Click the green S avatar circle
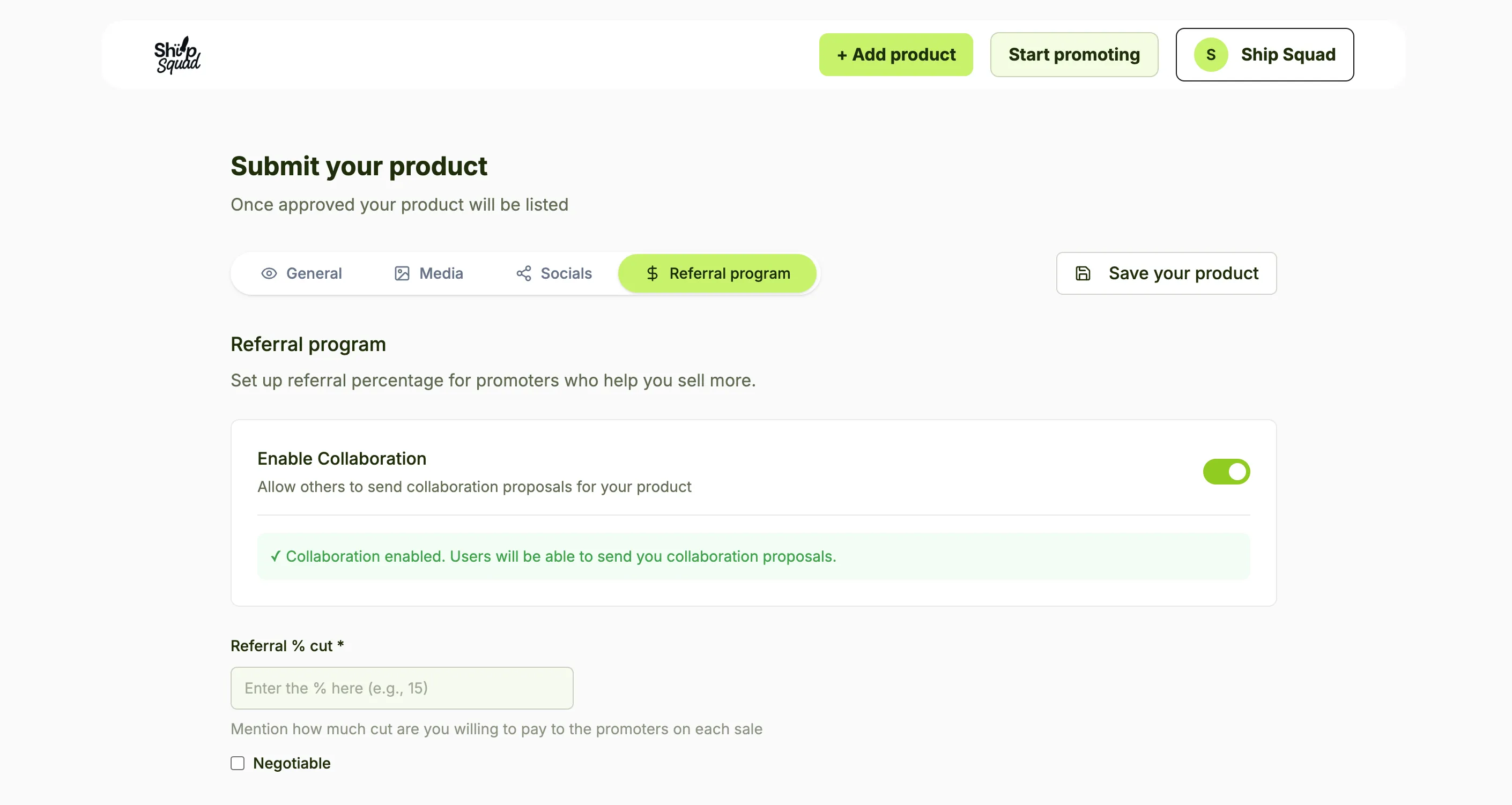 pyautogui.click(x=1210, y=55)
